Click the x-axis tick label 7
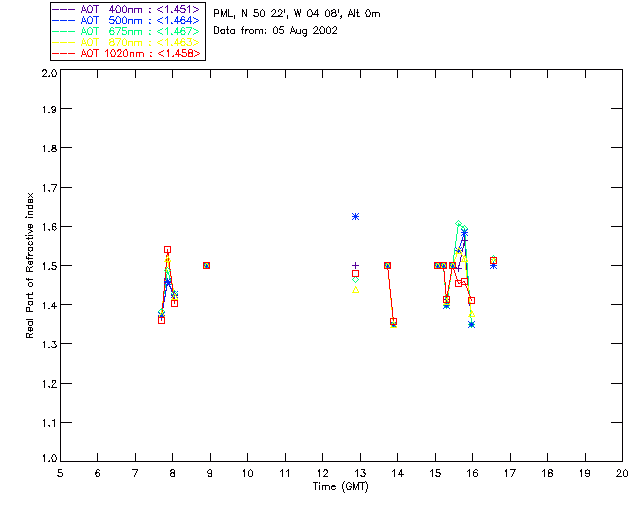This screenshot has width=640, height=512. click(x=135, y=473)
